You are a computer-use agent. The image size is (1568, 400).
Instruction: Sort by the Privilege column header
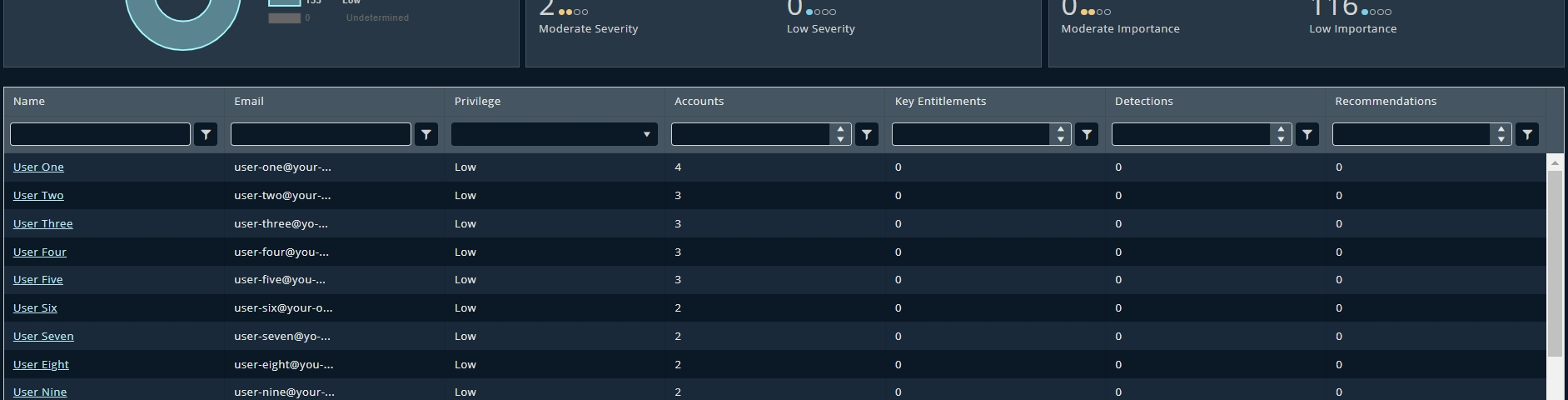477,101
